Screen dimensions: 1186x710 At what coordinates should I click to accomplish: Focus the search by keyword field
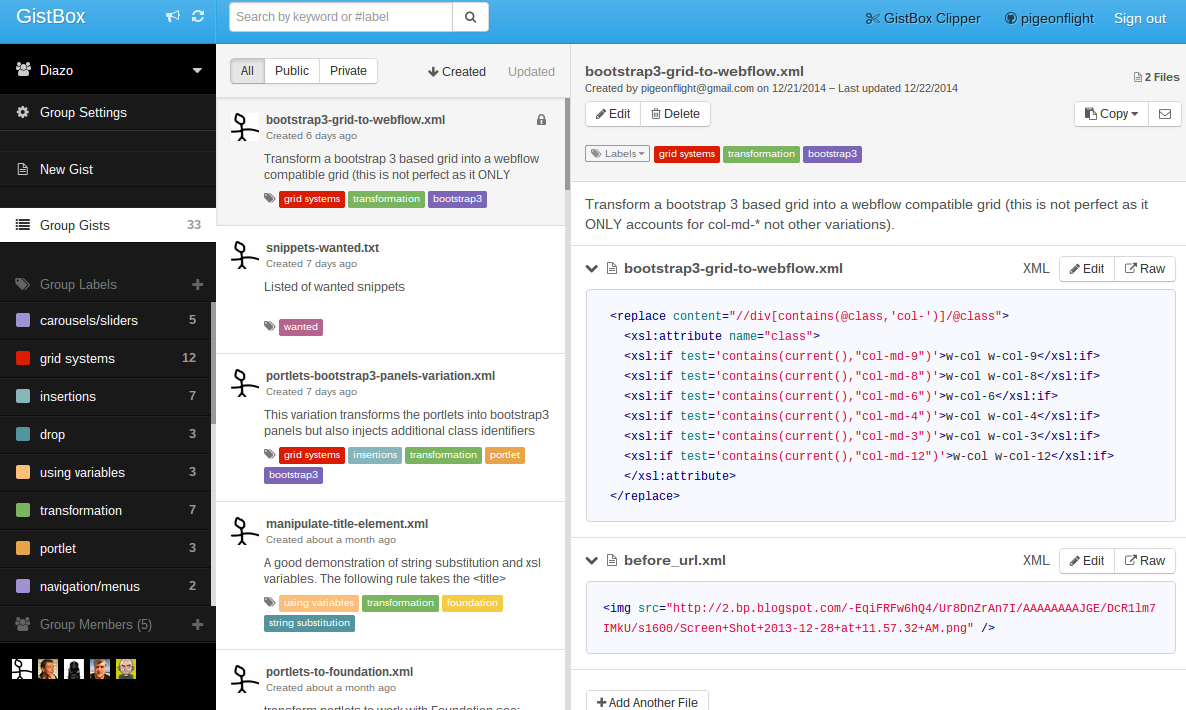[x=341, y=17]
